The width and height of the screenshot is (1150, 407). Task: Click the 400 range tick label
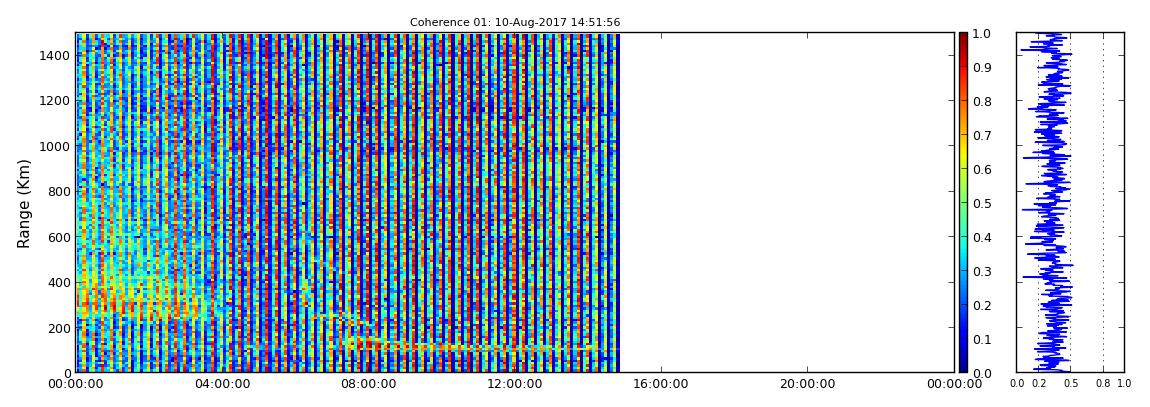tap(57, 282)
